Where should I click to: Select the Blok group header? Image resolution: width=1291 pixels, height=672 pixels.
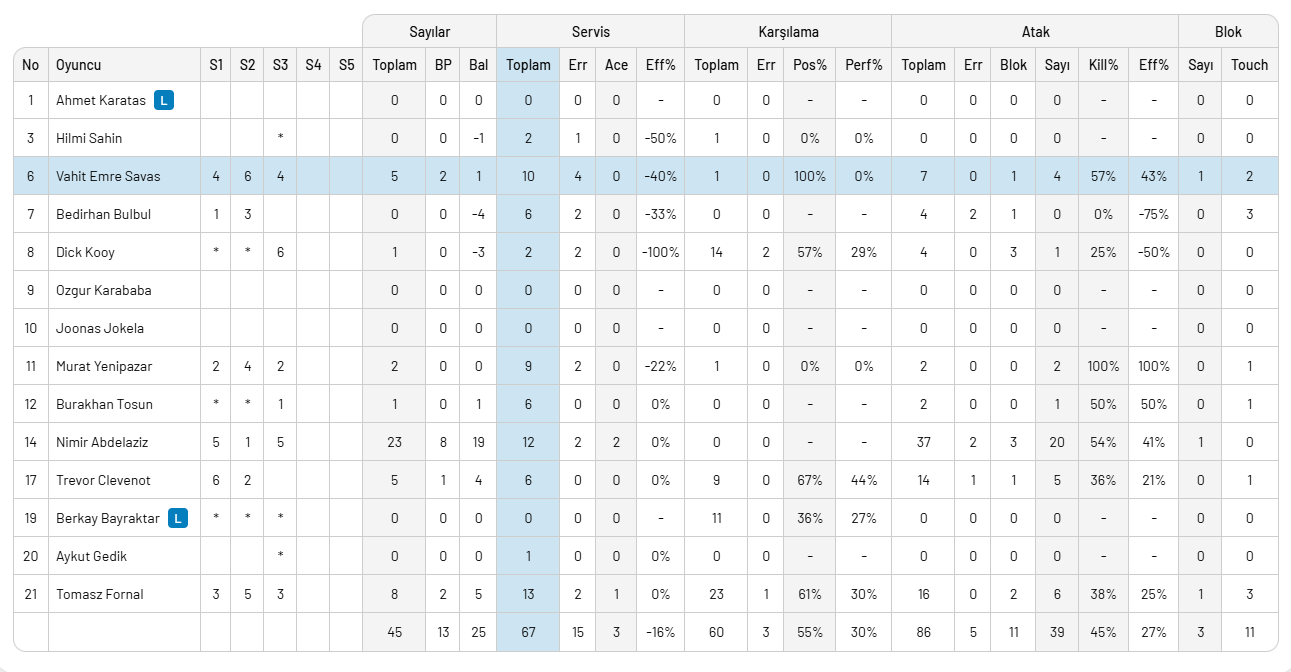pyautogui.click(x=1228, y=32)
